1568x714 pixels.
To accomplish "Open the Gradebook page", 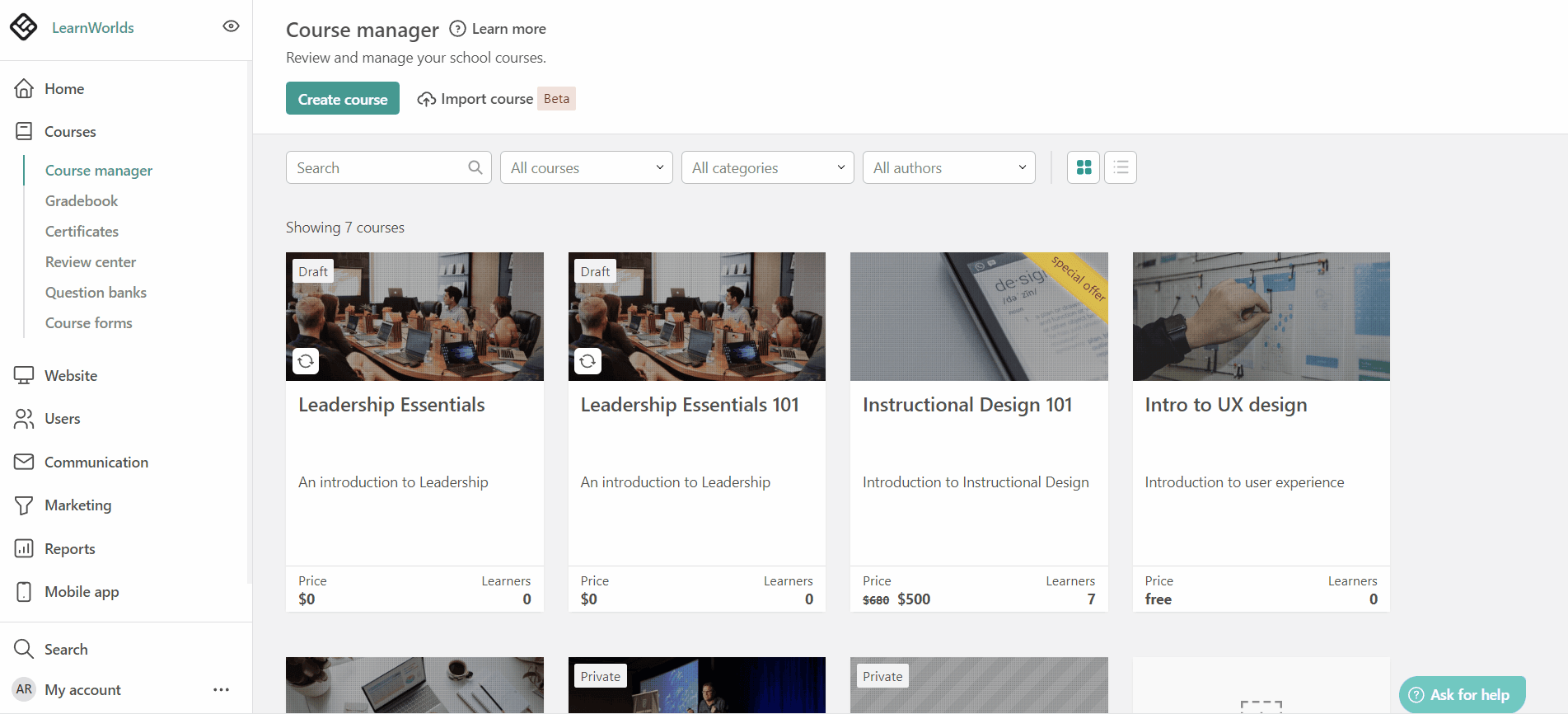I will (x=82, y=201).
